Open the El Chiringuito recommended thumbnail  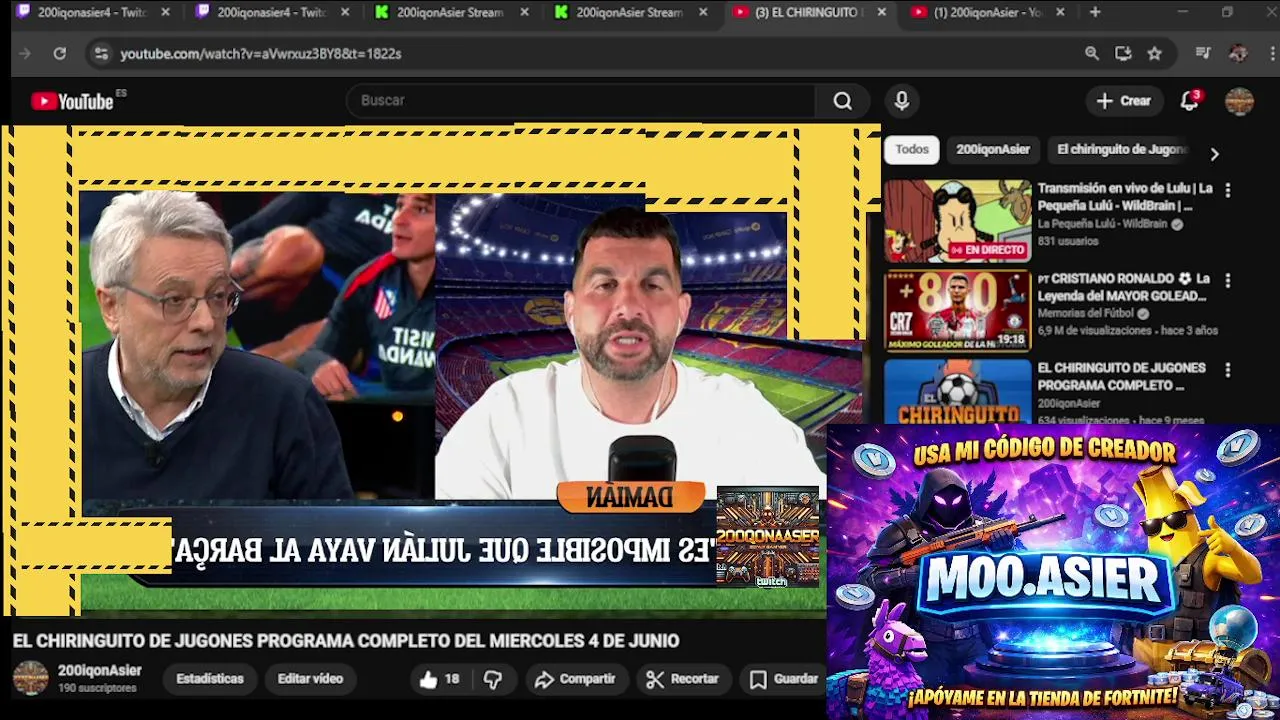[x=957, y=392]
